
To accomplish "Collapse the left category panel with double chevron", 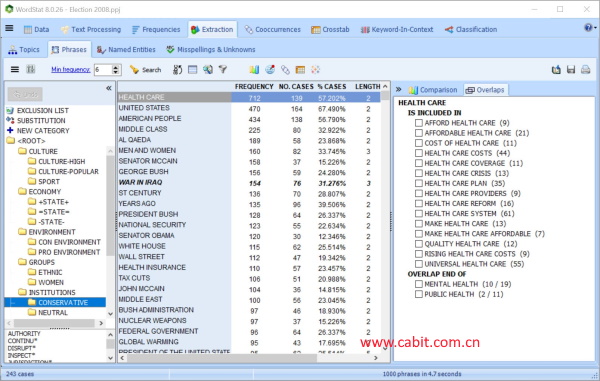I will point(109,88).
